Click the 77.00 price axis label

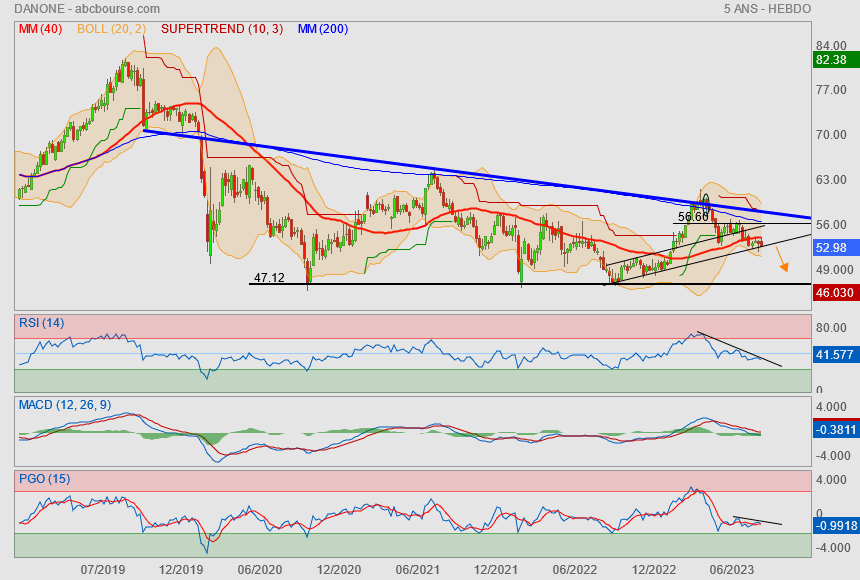[x=831, y=90]
